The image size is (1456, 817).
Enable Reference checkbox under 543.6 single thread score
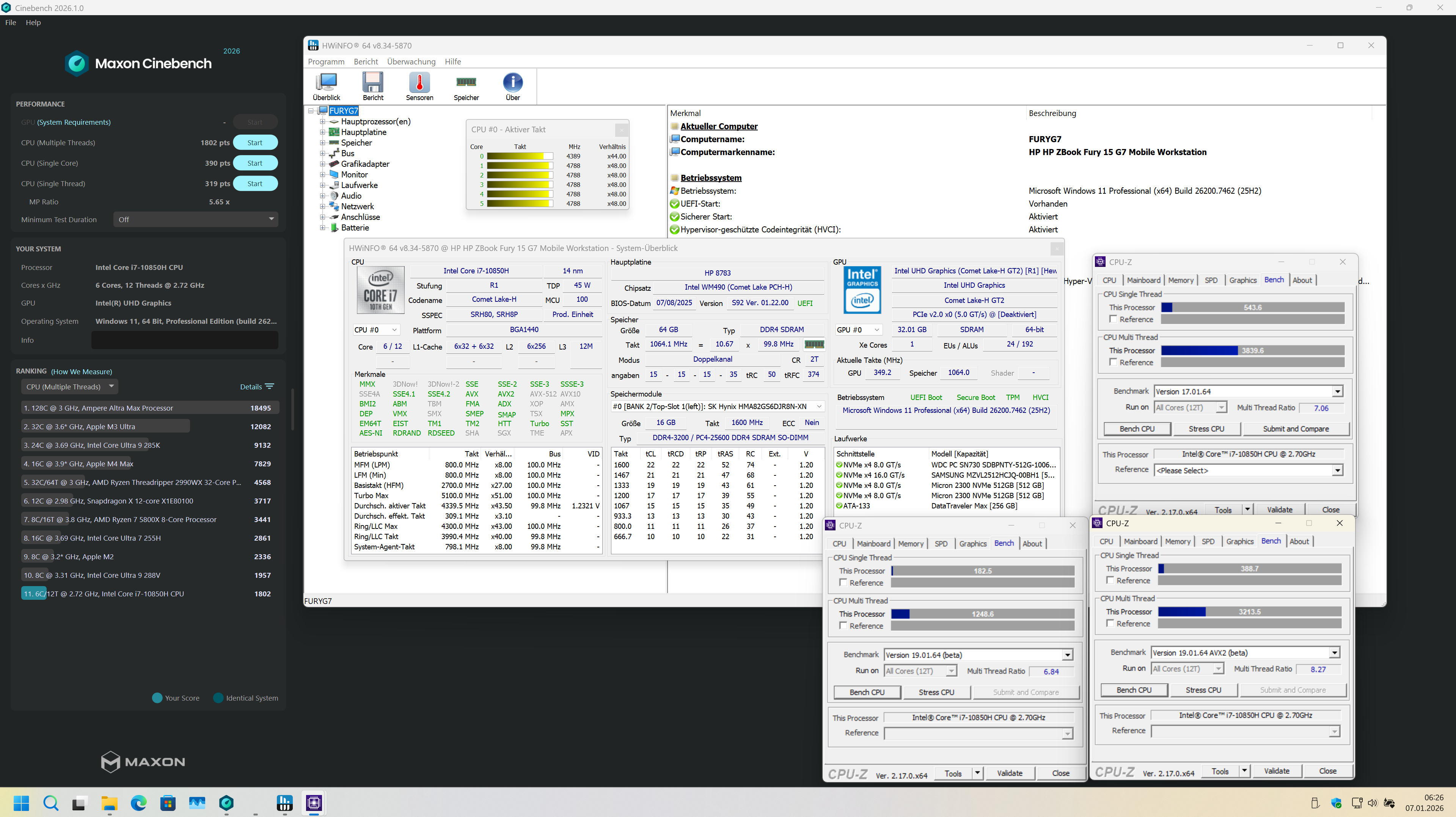tap(1113, 319)
